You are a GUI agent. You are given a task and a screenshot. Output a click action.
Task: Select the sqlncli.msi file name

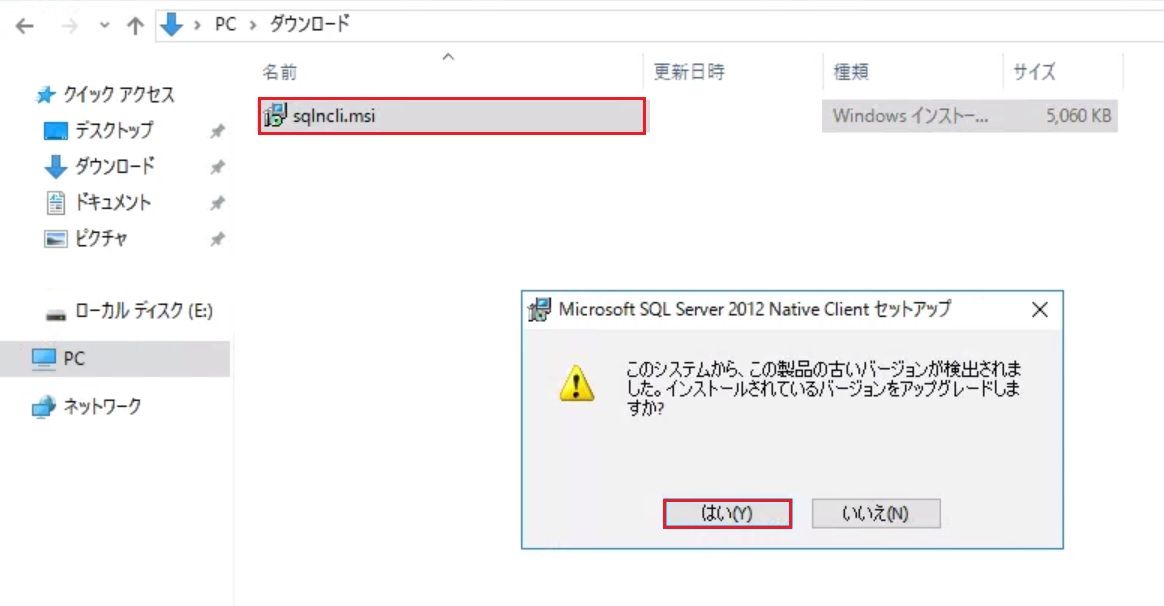334,116
